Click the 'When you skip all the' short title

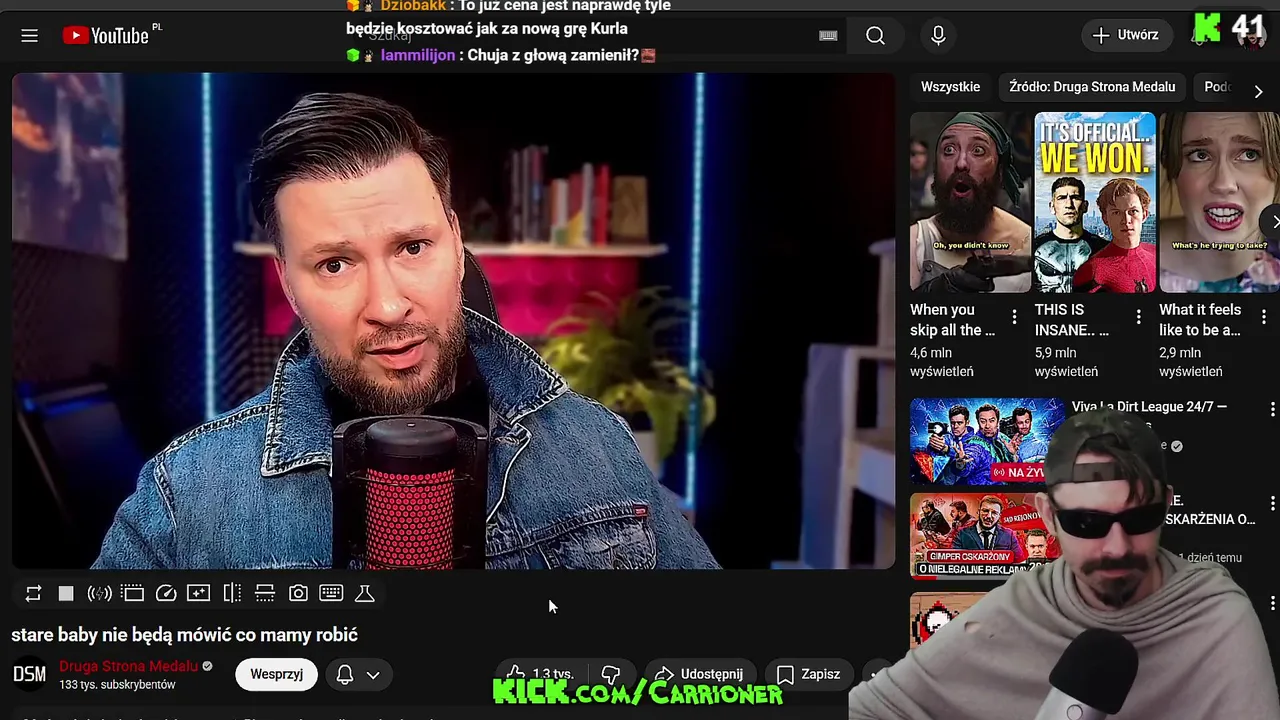click(x=952, y=320)
